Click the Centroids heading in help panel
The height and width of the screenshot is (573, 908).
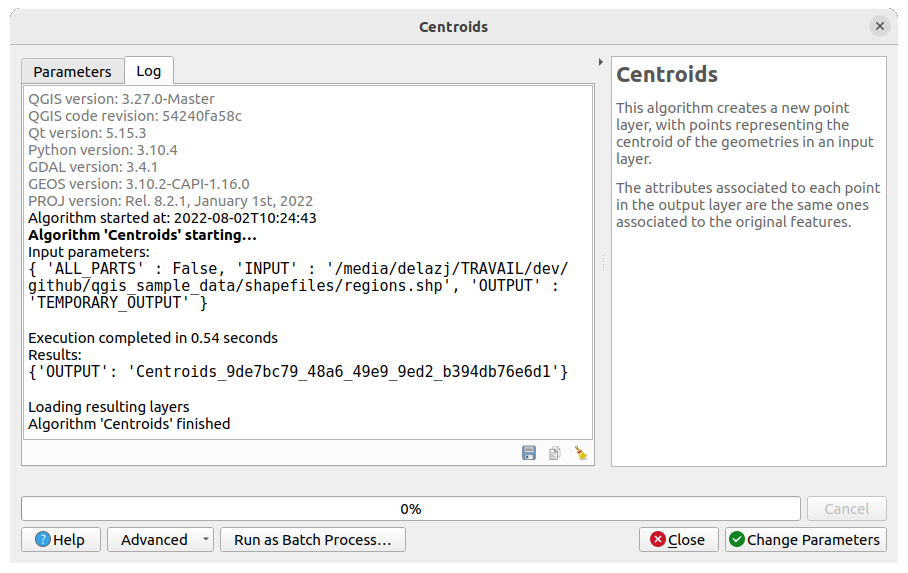click(667, 75)
